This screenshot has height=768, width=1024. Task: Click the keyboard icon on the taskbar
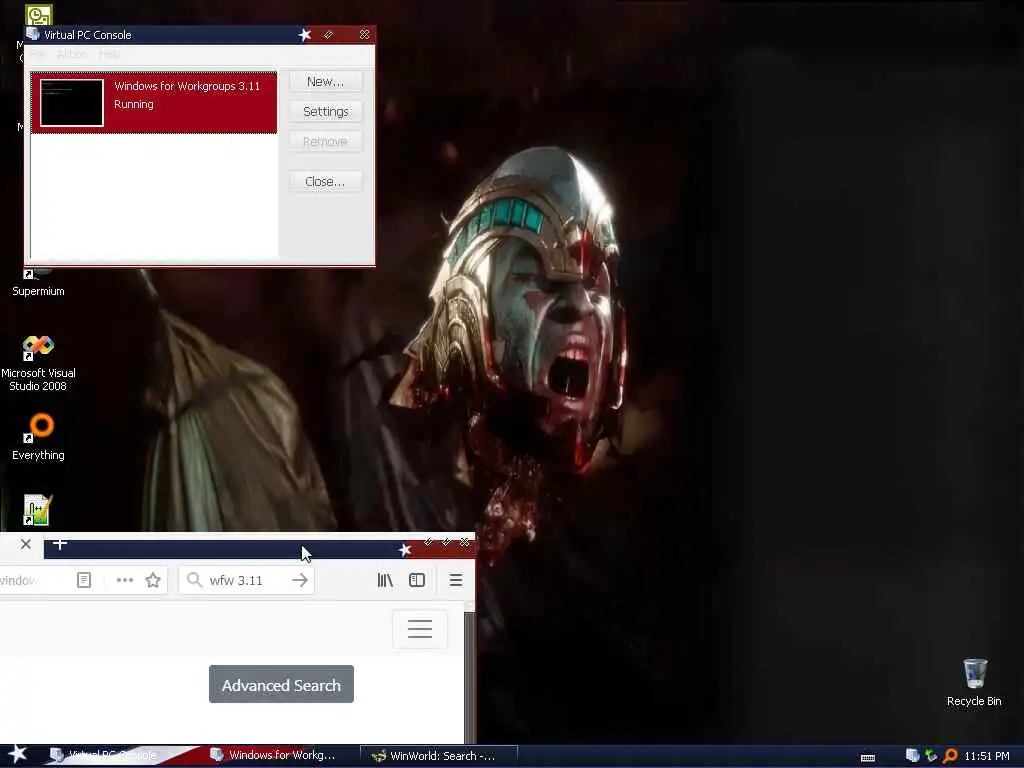(868, 758)
